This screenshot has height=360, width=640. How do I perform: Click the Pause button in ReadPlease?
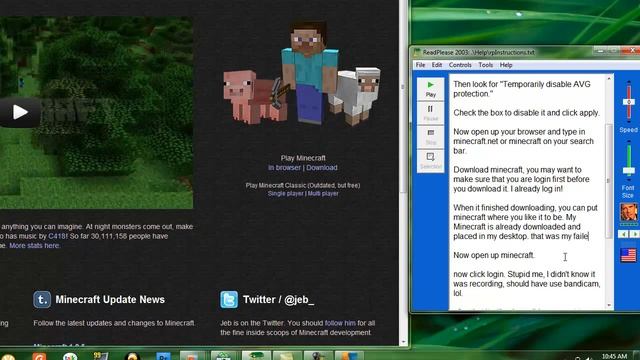(x=430, y=113)
